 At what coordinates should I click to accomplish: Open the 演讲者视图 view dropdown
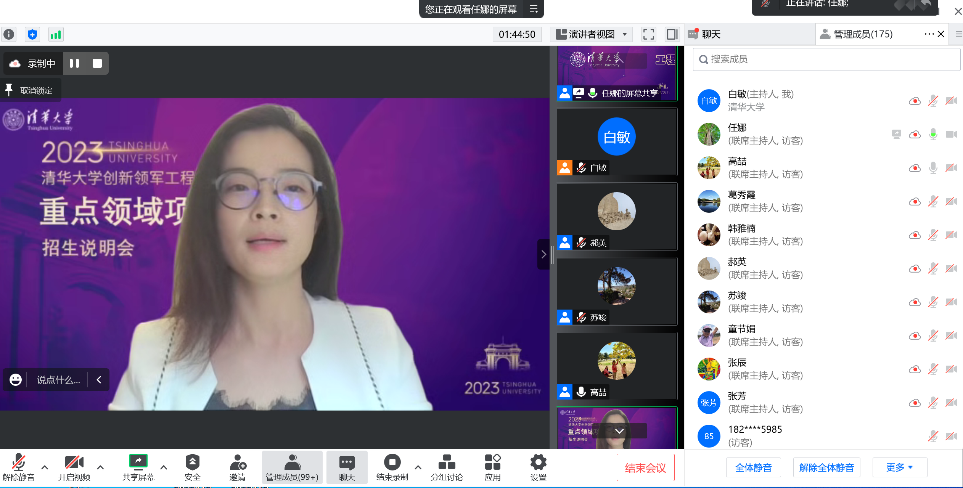tap(591, 34)
